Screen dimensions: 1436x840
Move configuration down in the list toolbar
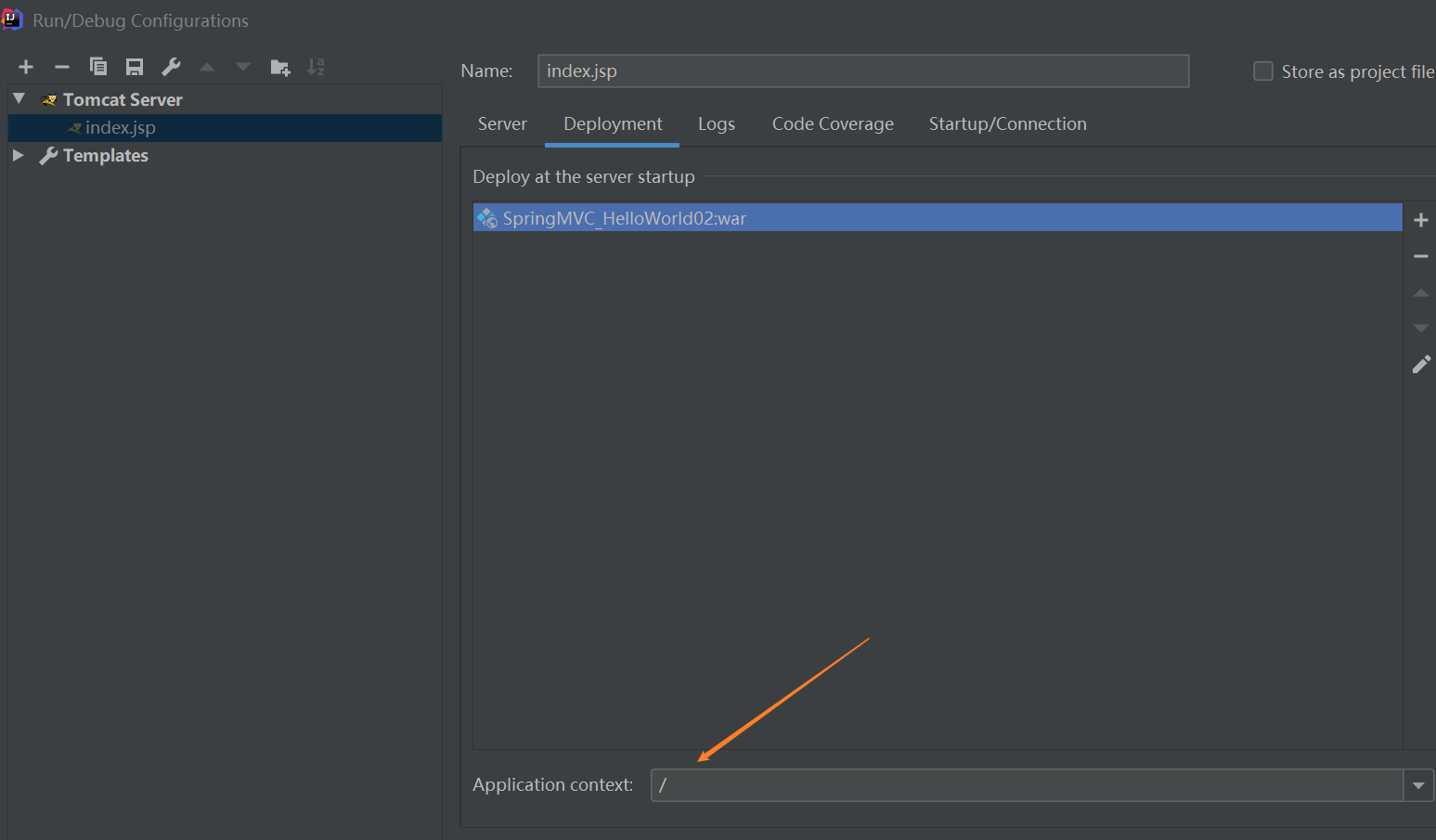click(x=243, y=67)
